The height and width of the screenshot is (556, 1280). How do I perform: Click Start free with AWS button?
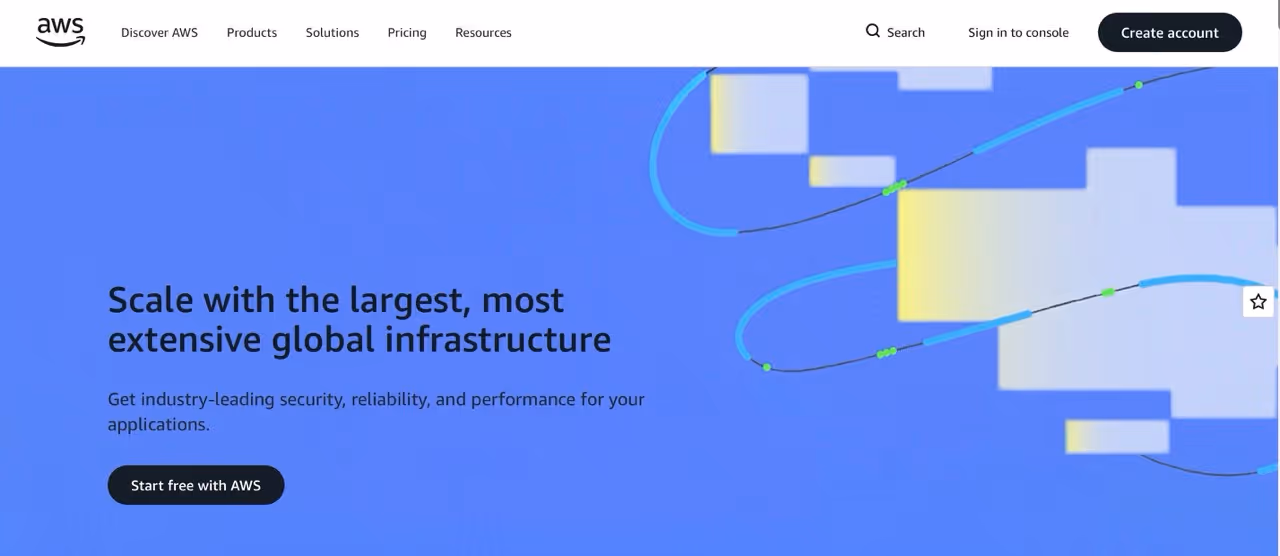196,485
